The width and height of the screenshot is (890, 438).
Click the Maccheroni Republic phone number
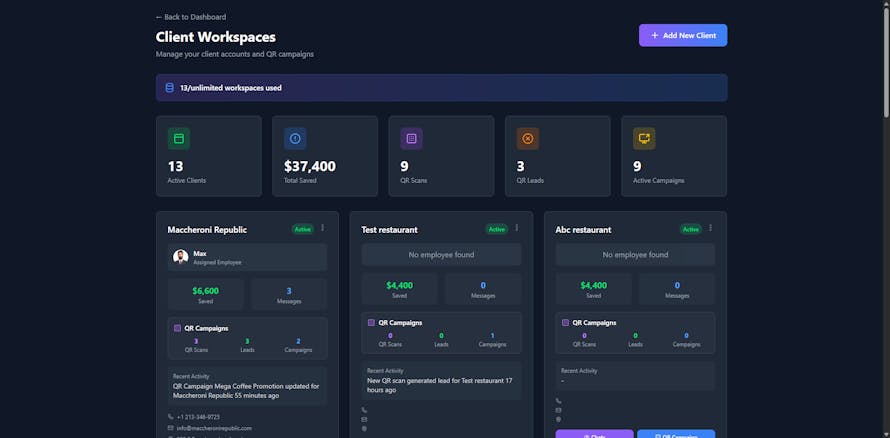click(x=198, y=416)
